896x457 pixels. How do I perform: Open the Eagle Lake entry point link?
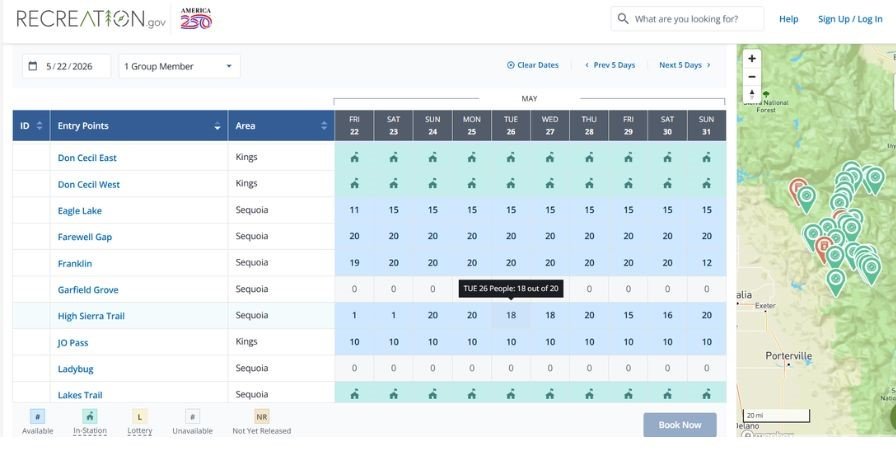[80, 211]
